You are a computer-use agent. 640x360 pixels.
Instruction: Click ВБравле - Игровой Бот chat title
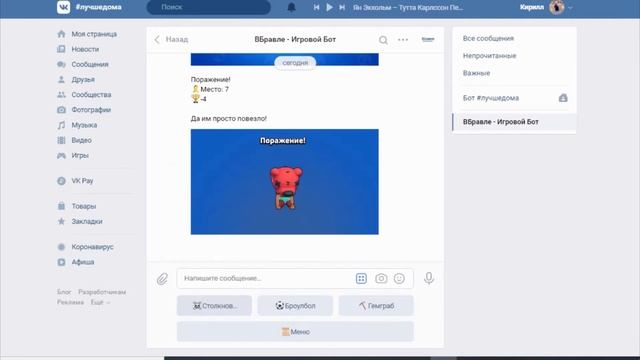click(x=295, y=39)
